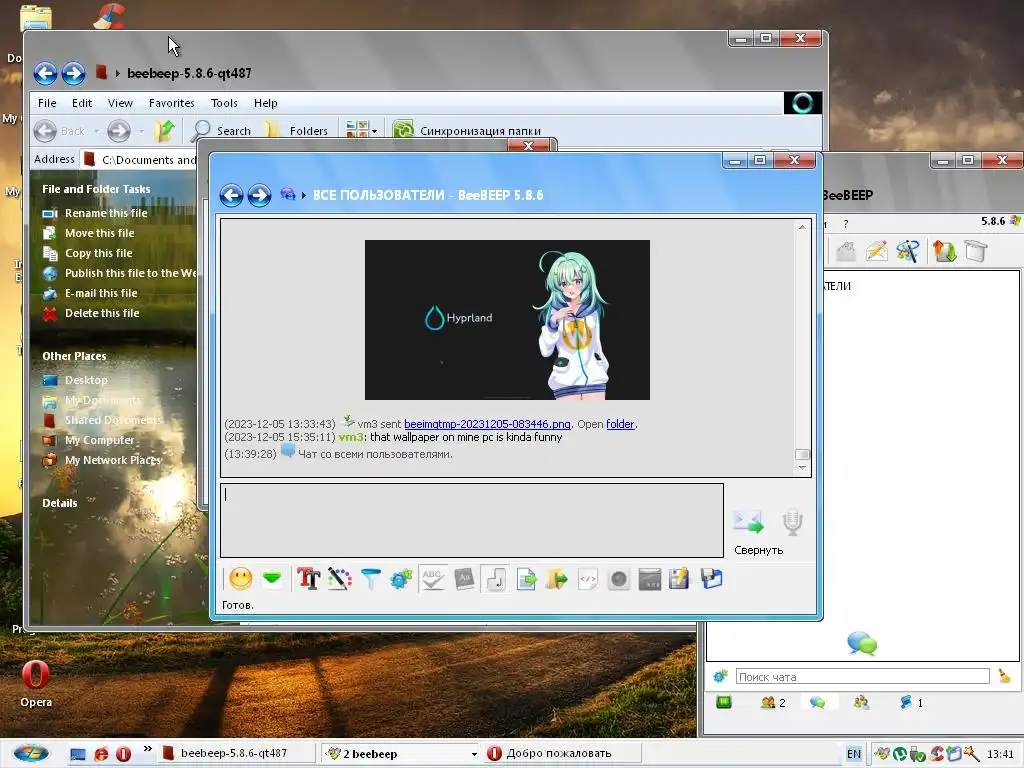This screenshot has height=768, width=1024.
Task: Switch to the chat bubbles tab
Action: 817,703
